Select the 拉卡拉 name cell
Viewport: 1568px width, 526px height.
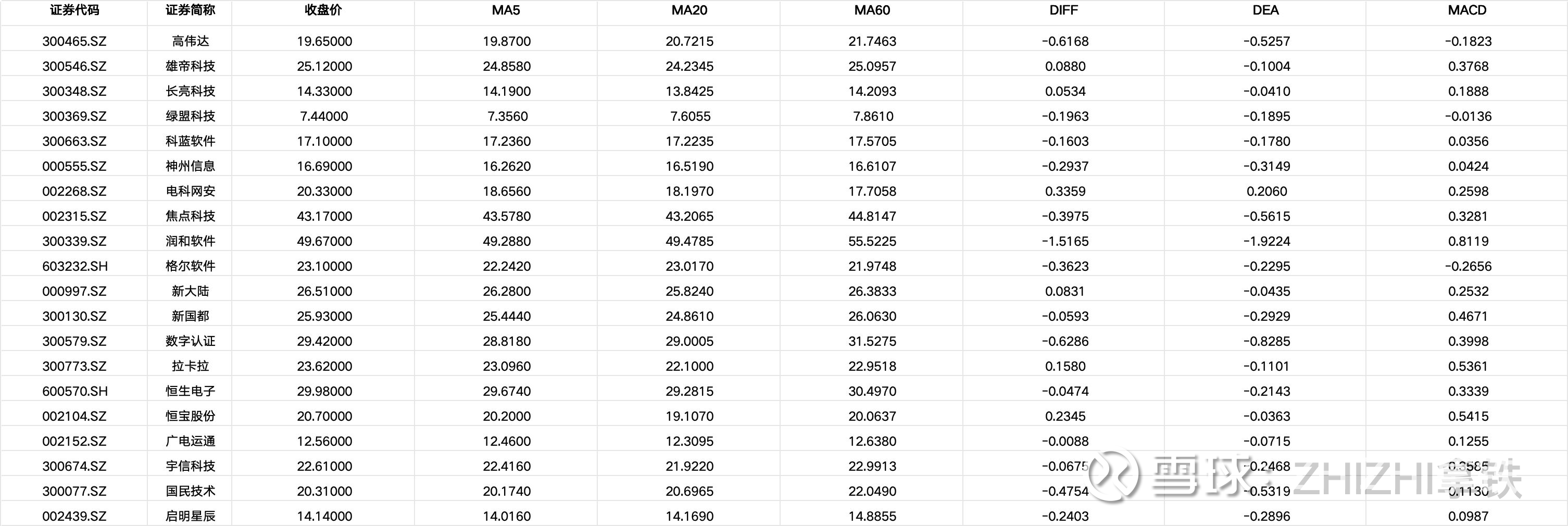coord(190,366)
